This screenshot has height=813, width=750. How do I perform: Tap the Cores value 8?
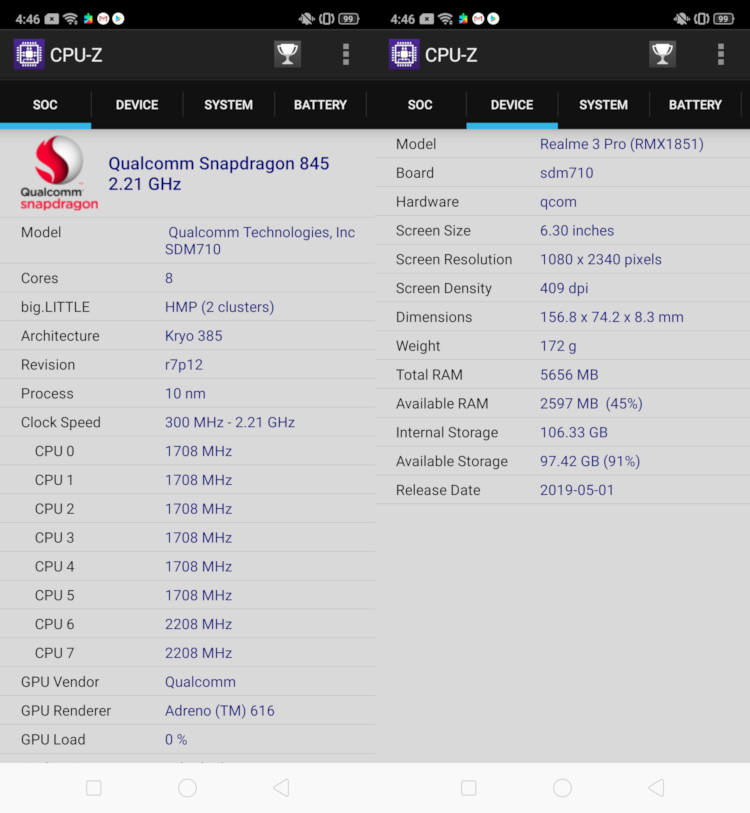(x=169, y=278)
